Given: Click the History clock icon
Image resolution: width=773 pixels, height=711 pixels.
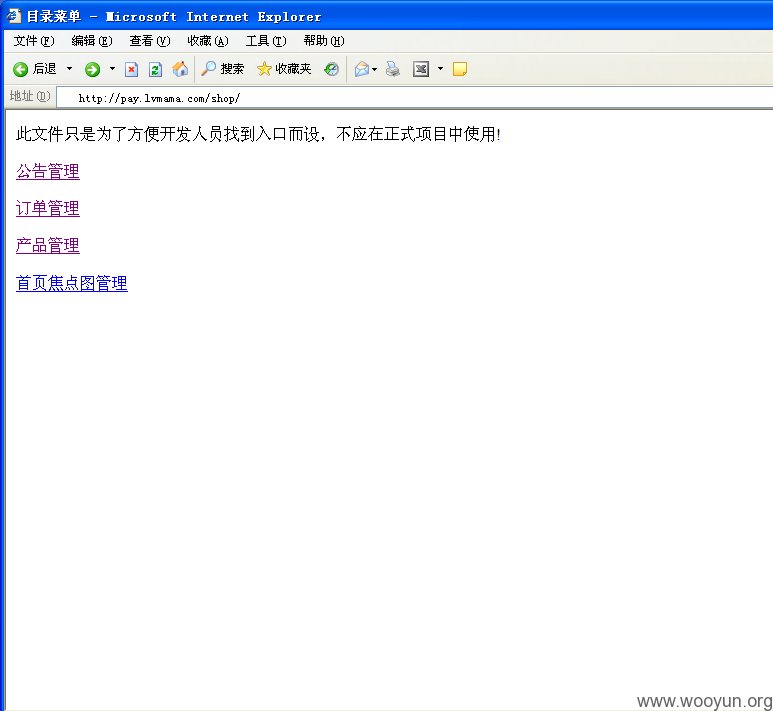Looking at the screenshot, I should [x=331, y=69].
